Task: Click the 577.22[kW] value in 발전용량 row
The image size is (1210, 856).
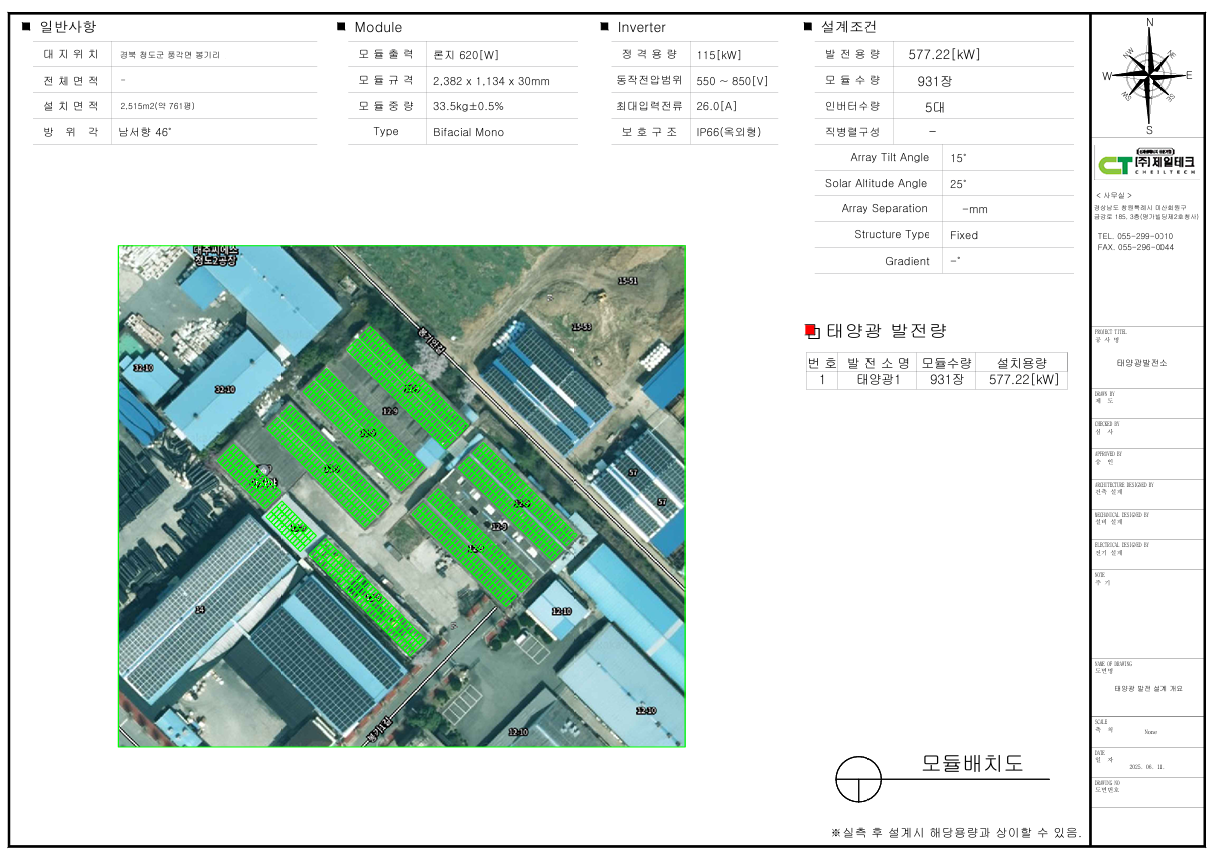Action: click(x=943, y=55)
